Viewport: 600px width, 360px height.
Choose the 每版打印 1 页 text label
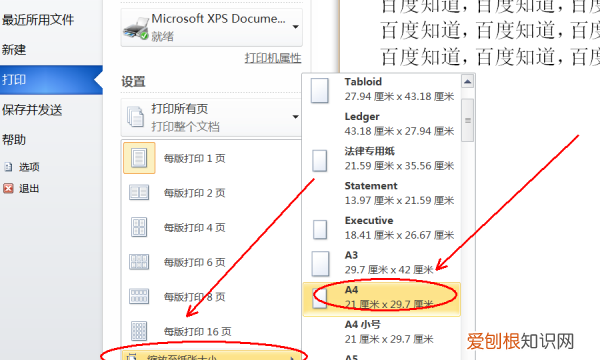tap(194, 158)
